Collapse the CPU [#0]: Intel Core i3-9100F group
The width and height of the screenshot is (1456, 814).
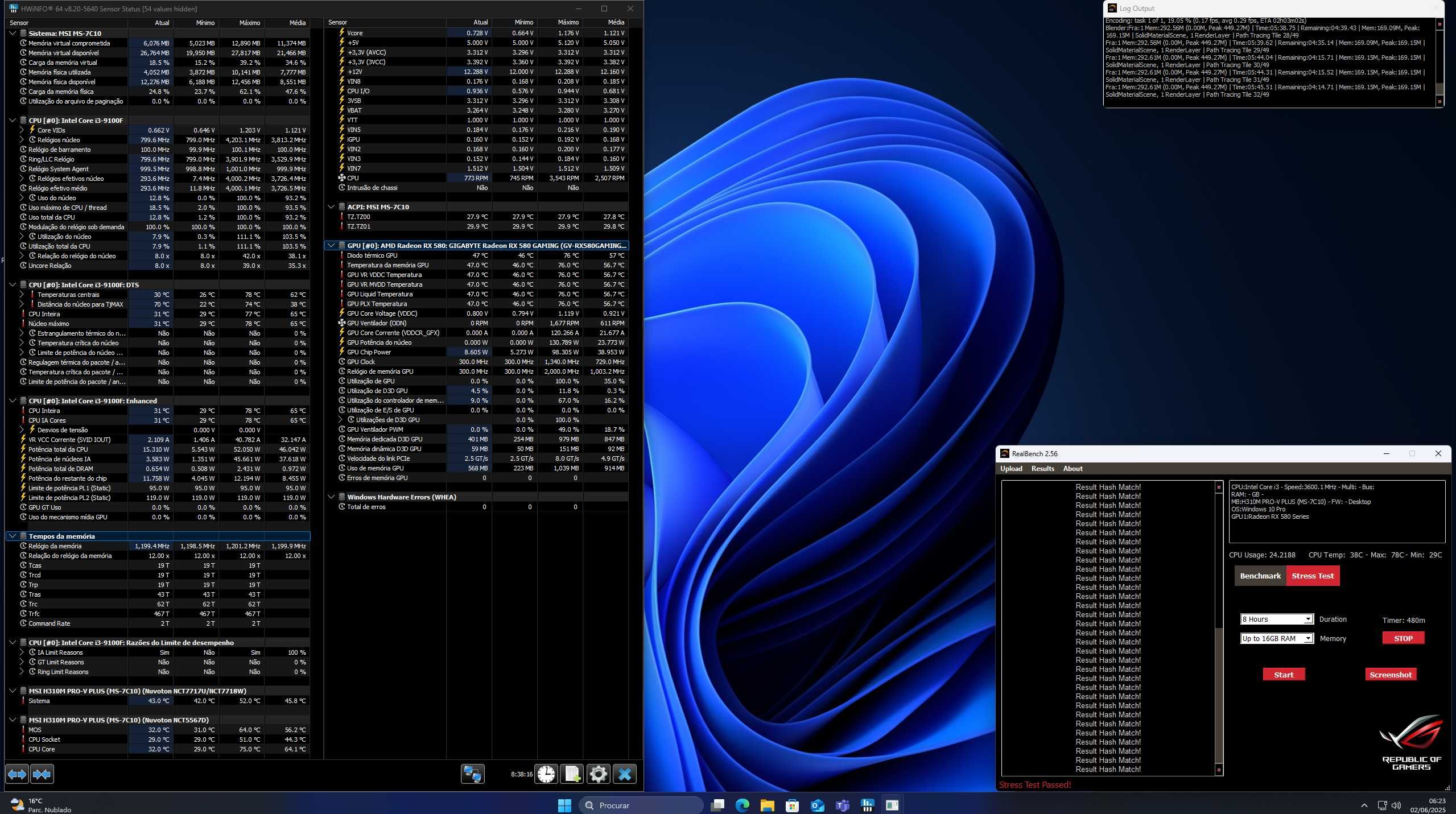[13, 121]
